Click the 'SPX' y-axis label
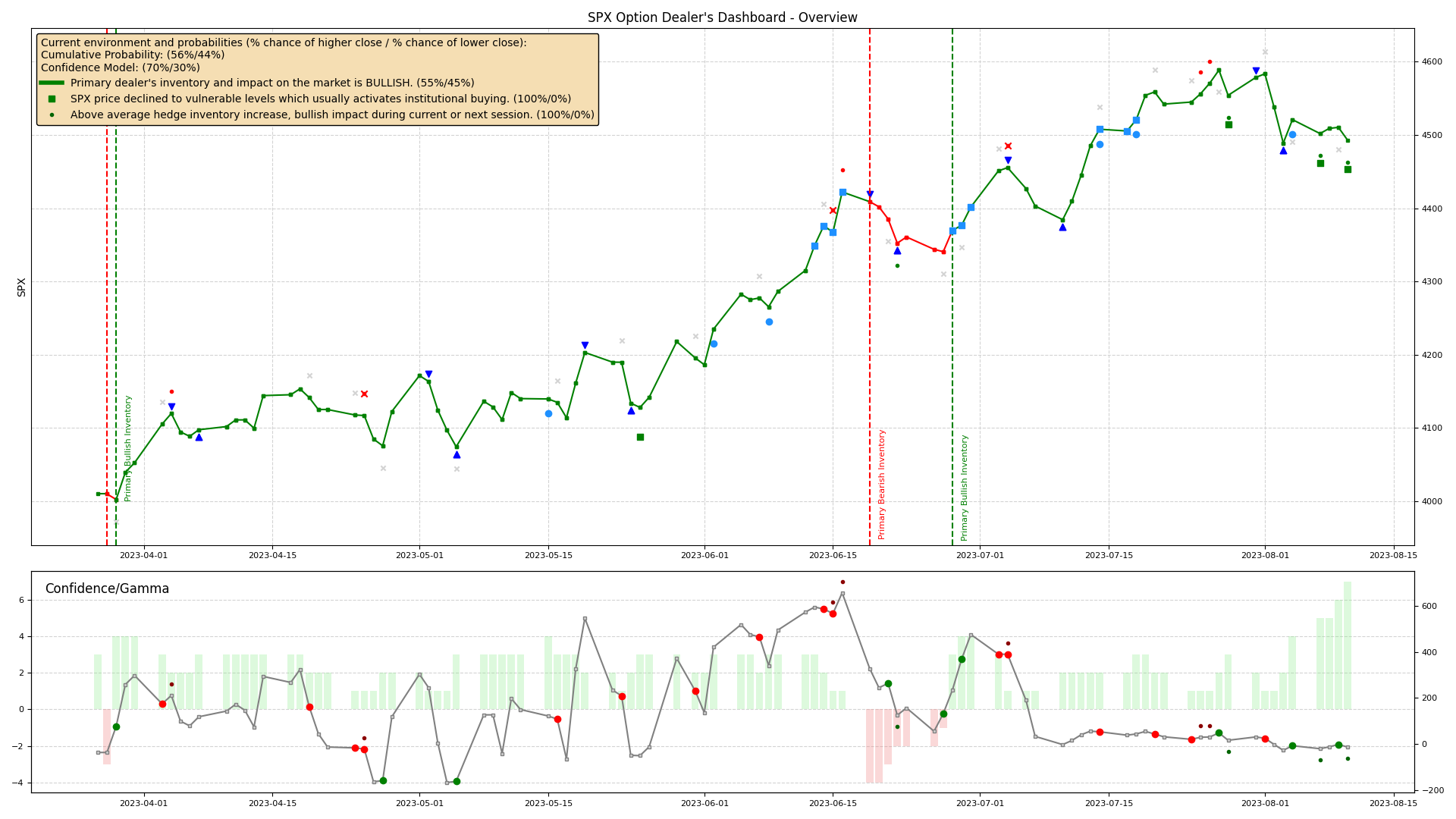The width and height of the screenshot is (1456, 819). click(x=21, y=287)
